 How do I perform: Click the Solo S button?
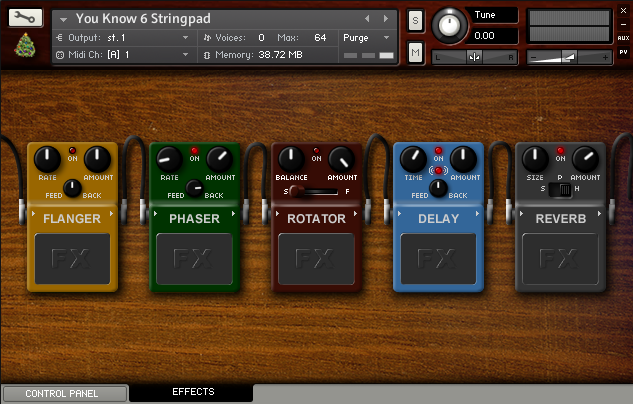click(415, 20)
